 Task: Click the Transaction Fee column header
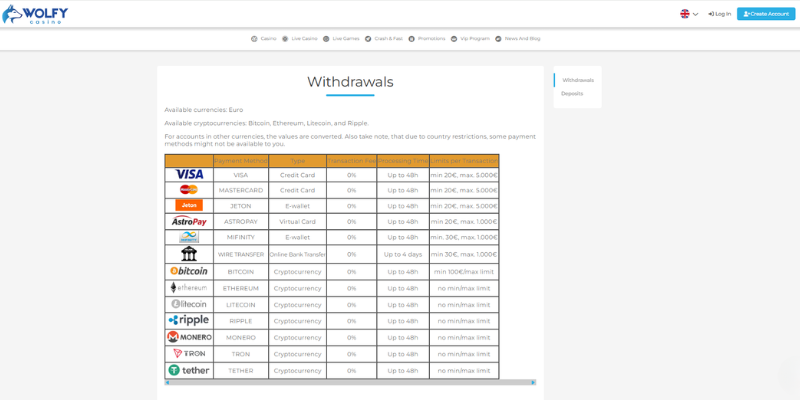coord(352,161)
